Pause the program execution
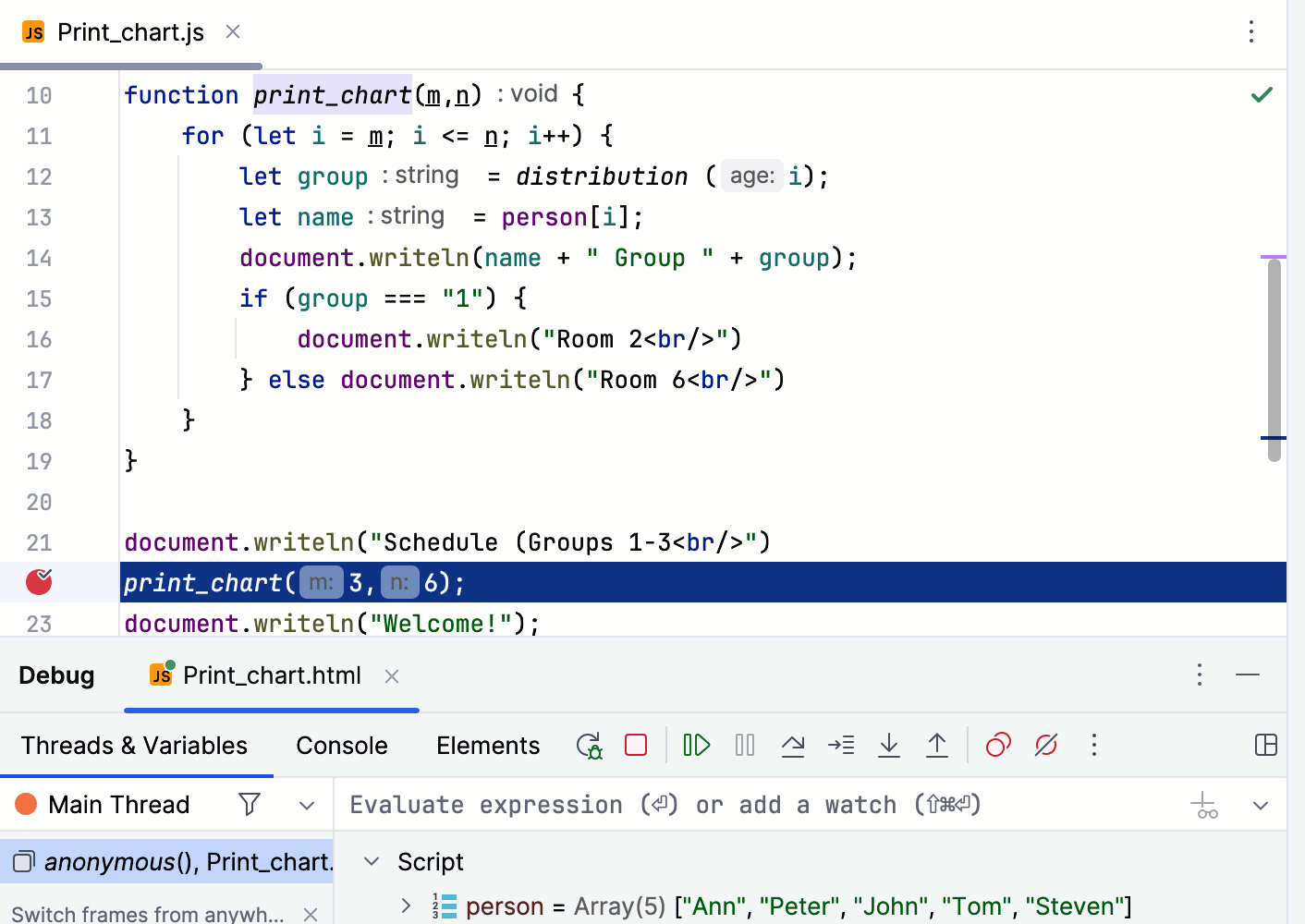 [x=744, y=745]
